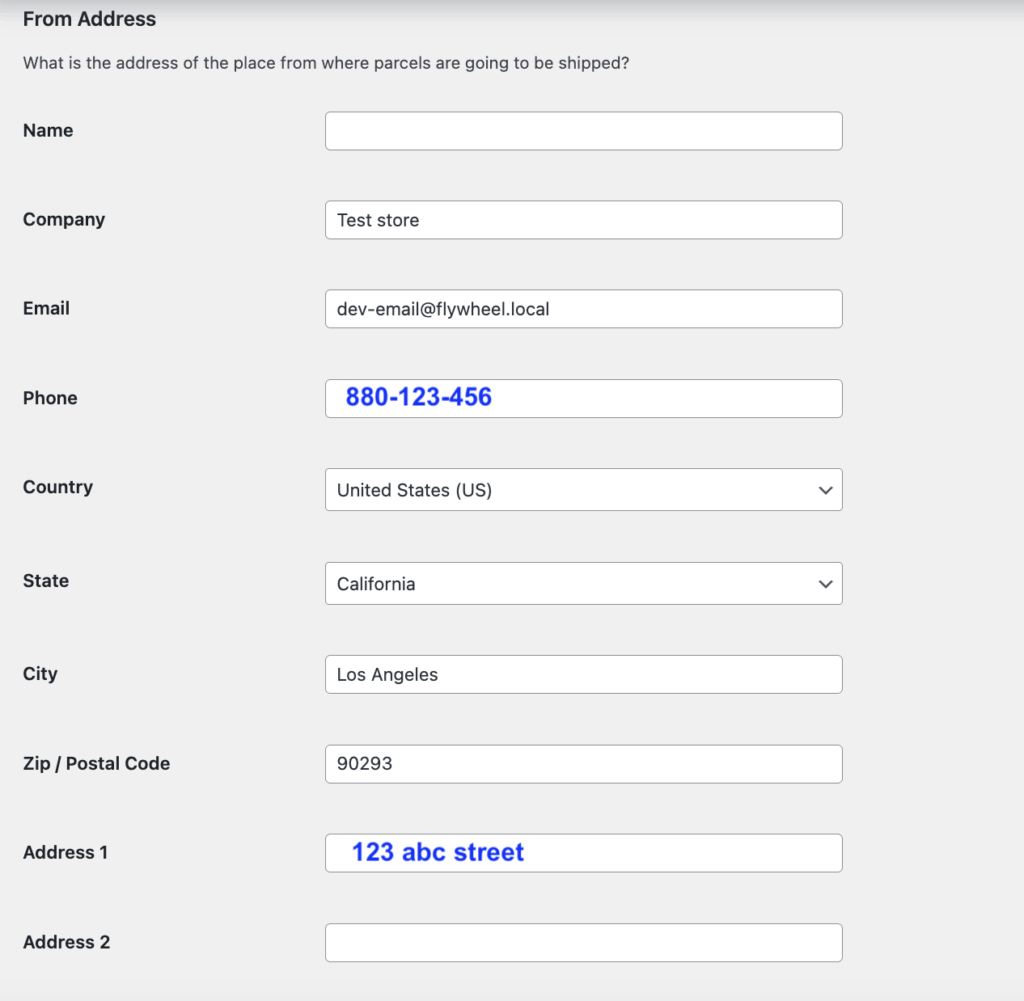Select the Email address text box
Viewport: 1024px width, 1001px height.
(x=583, y=309)
